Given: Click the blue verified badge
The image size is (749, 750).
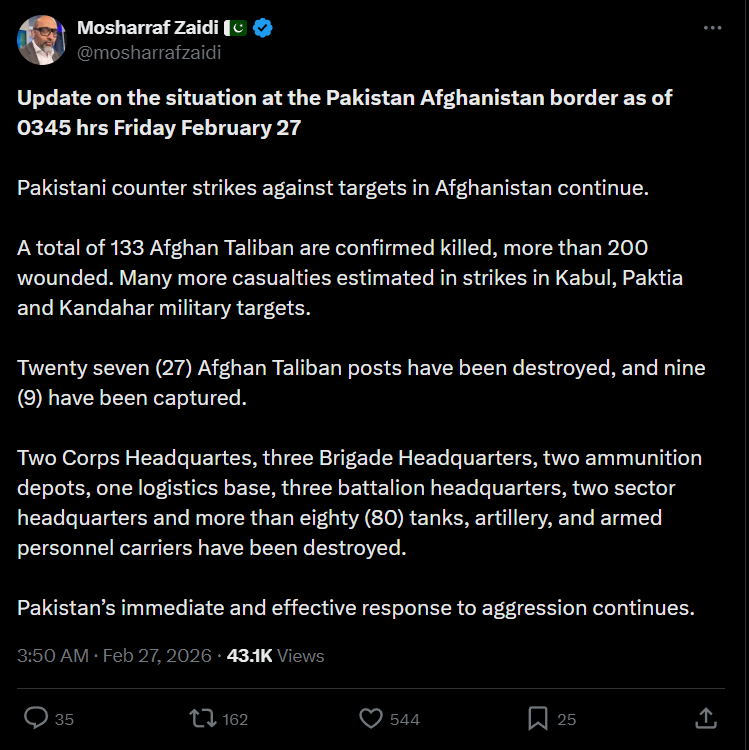Looking at the screenshot, I should pos(263,28).
